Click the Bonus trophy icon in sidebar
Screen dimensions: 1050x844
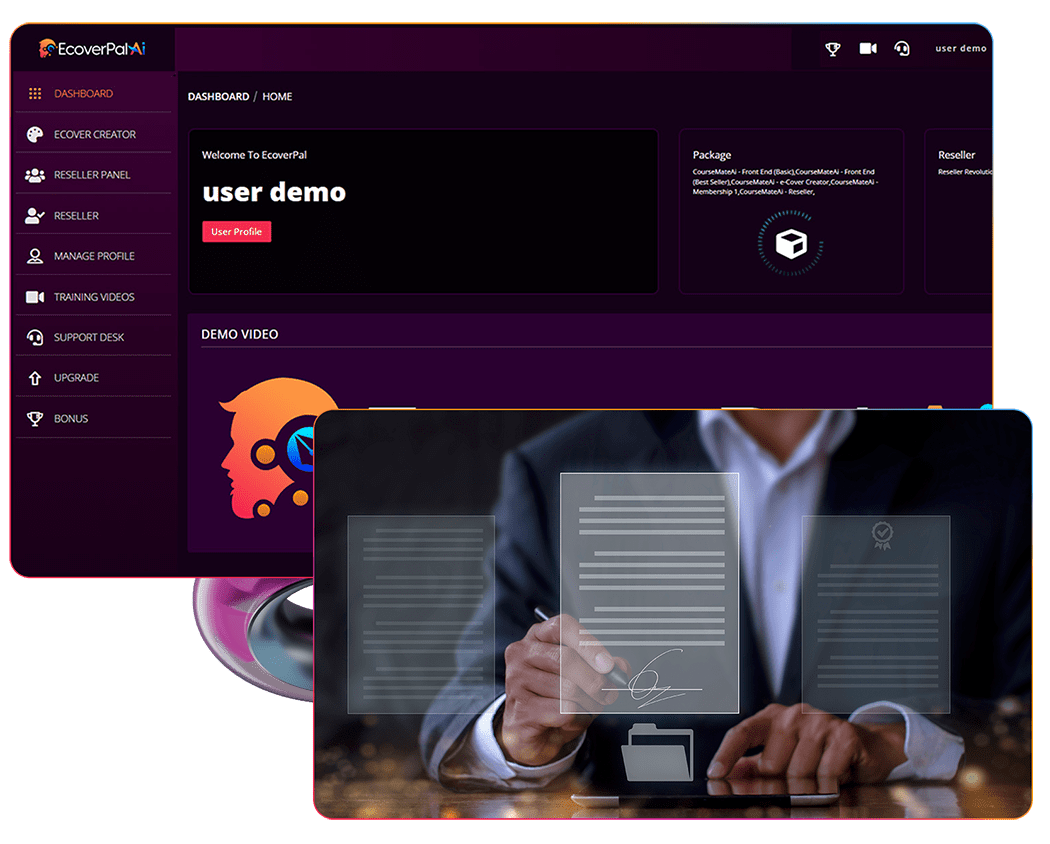[x=35, y=419]
